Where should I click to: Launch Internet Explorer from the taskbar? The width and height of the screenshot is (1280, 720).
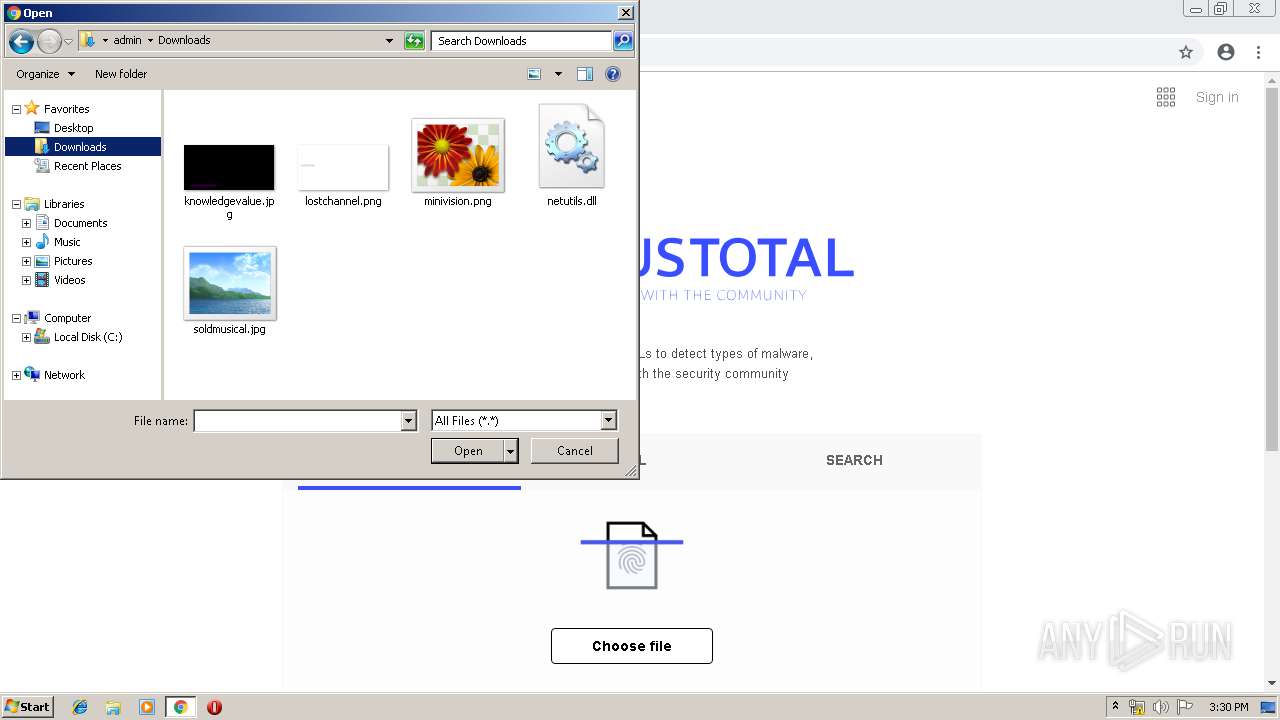80,707
